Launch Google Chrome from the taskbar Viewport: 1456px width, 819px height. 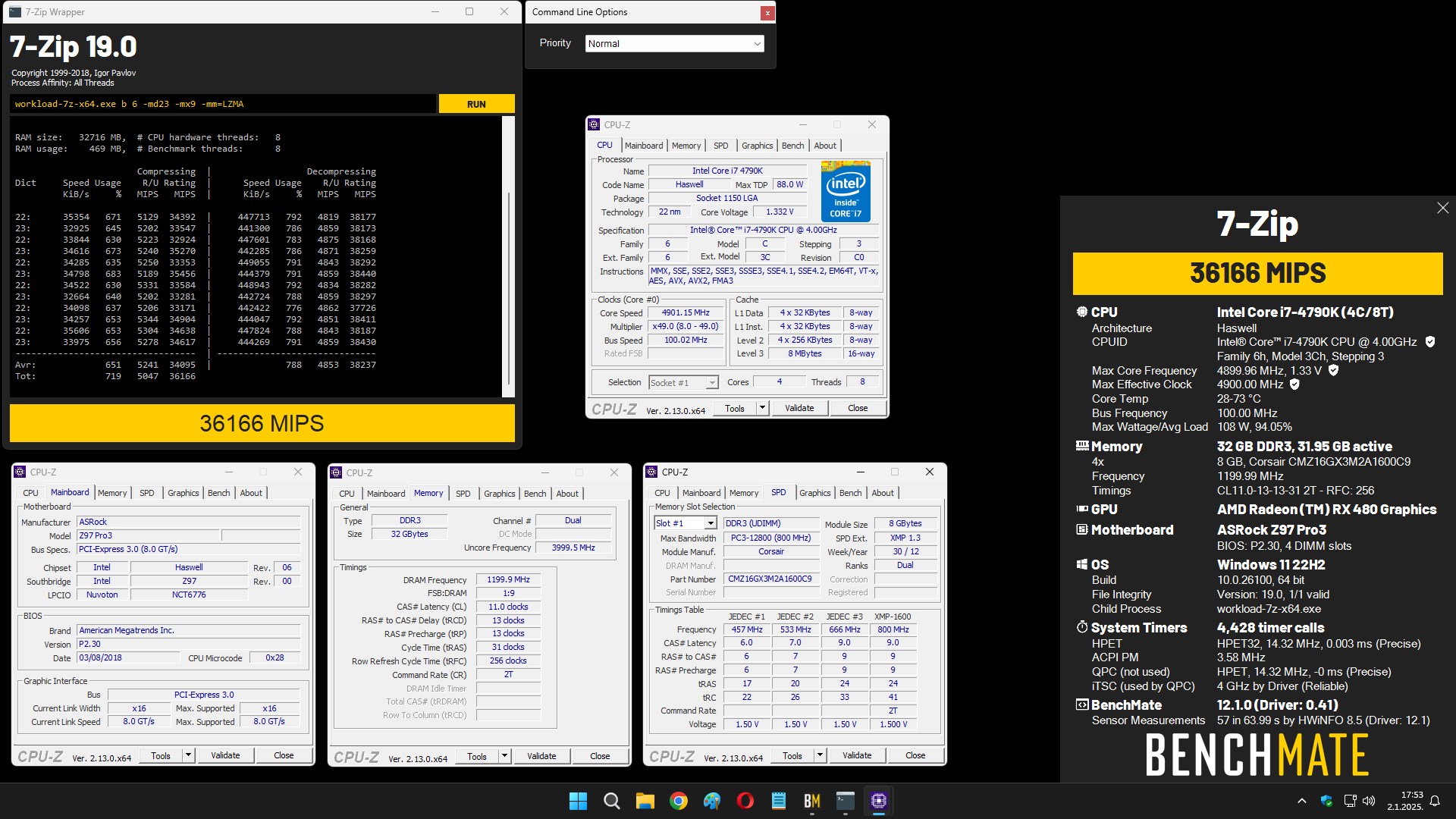coord(679,801)
